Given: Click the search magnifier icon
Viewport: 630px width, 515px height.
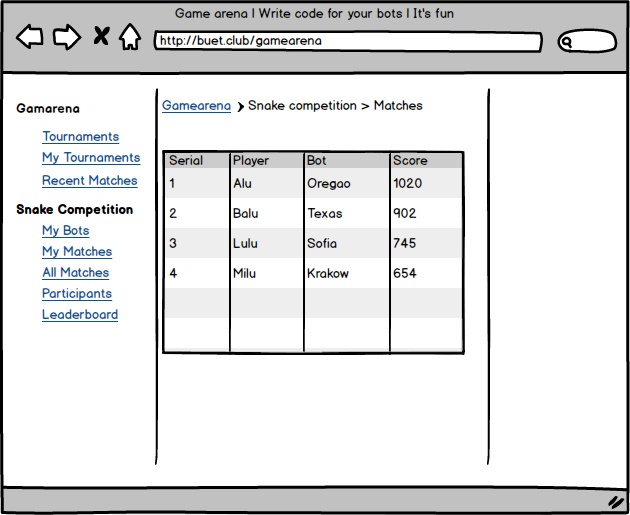Looking at the screenshot, I should (567, 42).
